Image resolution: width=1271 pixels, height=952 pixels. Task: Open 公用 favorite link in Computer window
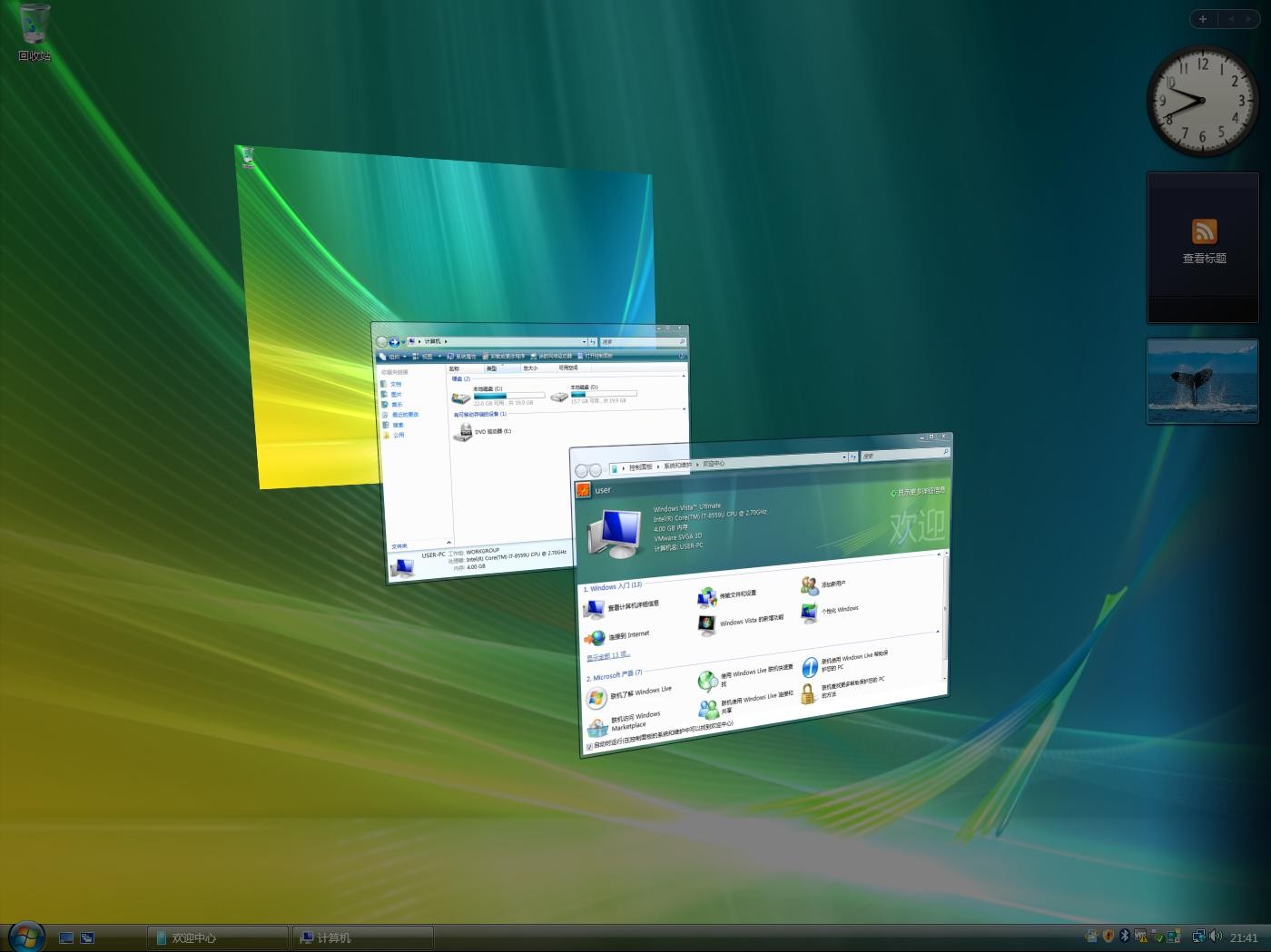(x=394, y=436)
